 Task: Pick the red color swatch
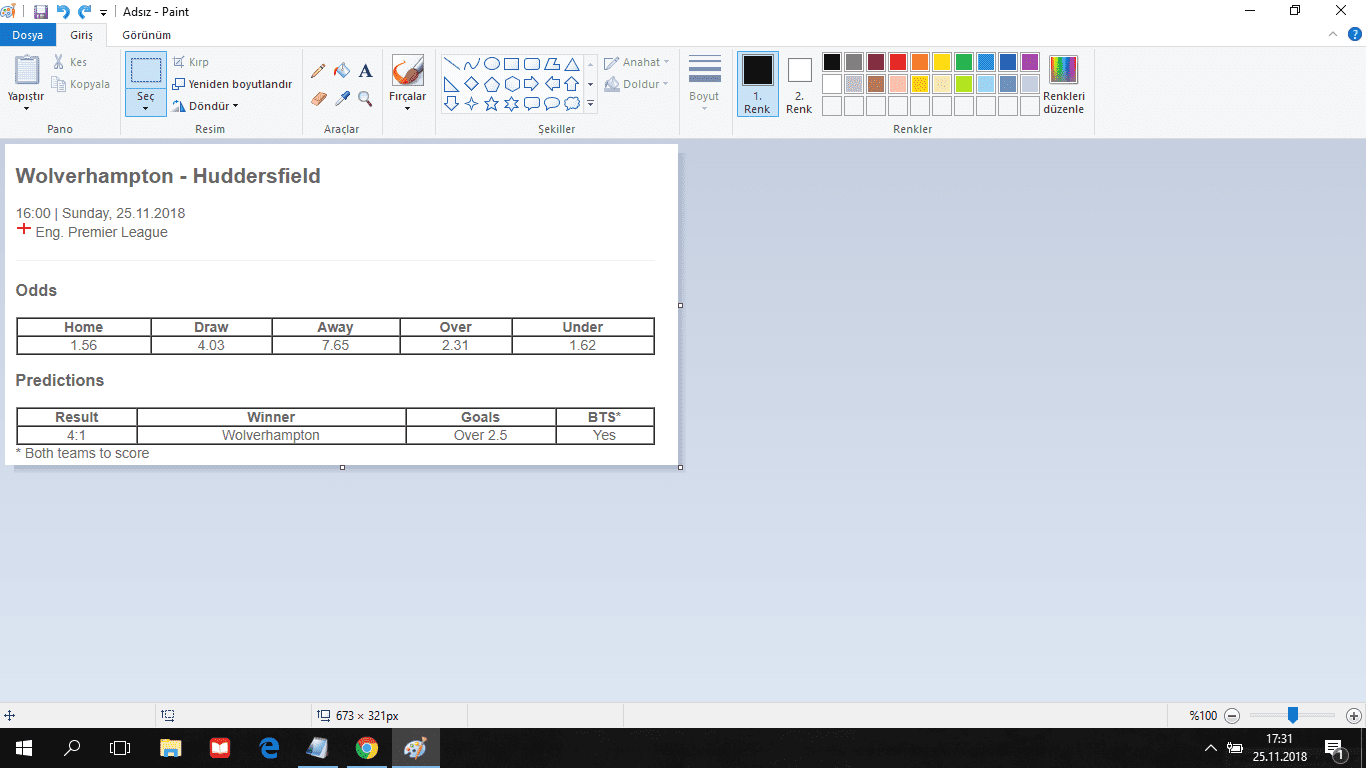coord(898,62)
